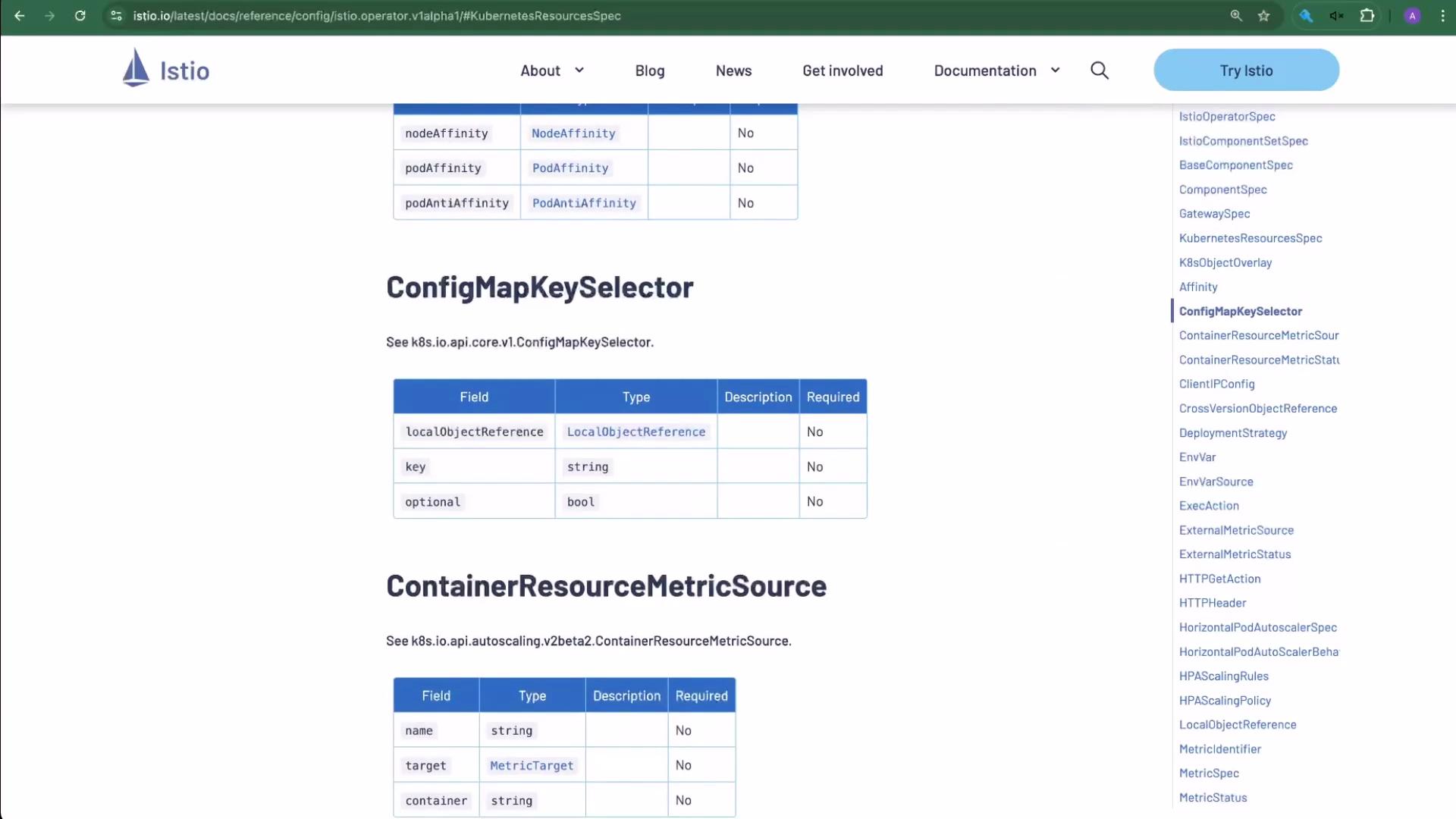Click the muted tab audio icon

click(x=1336, y=15)
